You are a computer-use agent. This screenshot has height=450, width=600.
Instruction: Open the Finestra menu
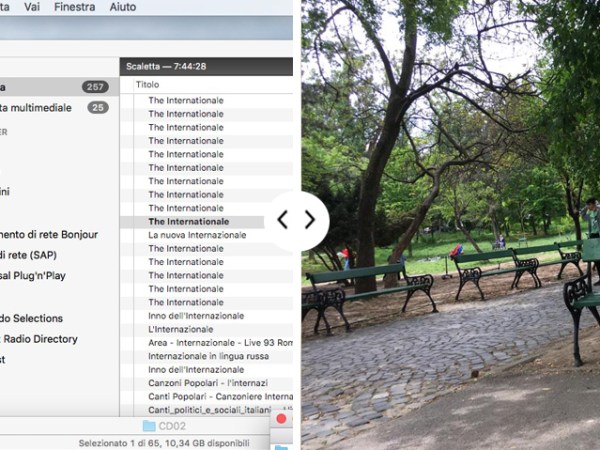[75, 7]
